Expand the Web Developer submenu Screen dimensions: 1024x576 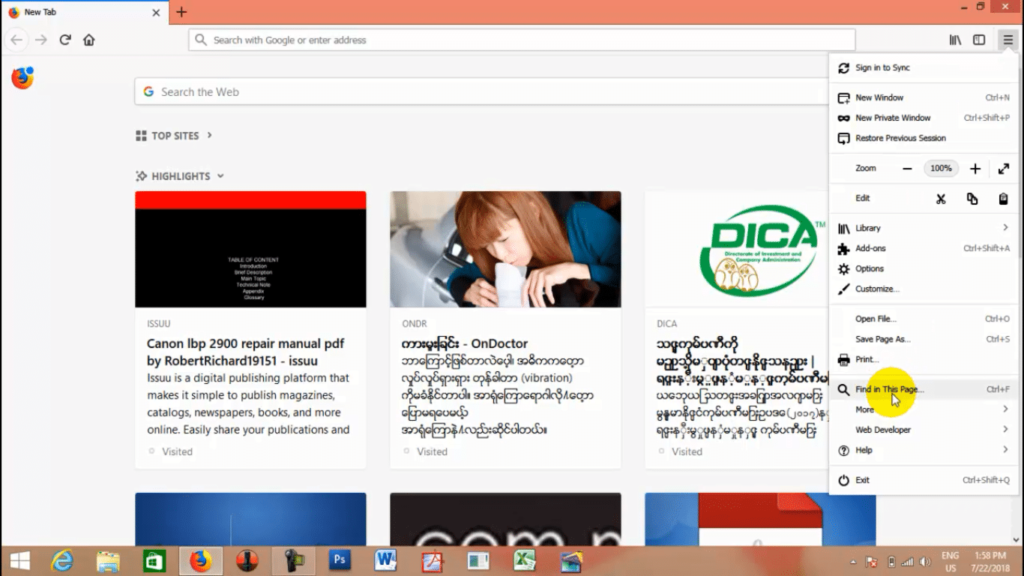(923, 430)
